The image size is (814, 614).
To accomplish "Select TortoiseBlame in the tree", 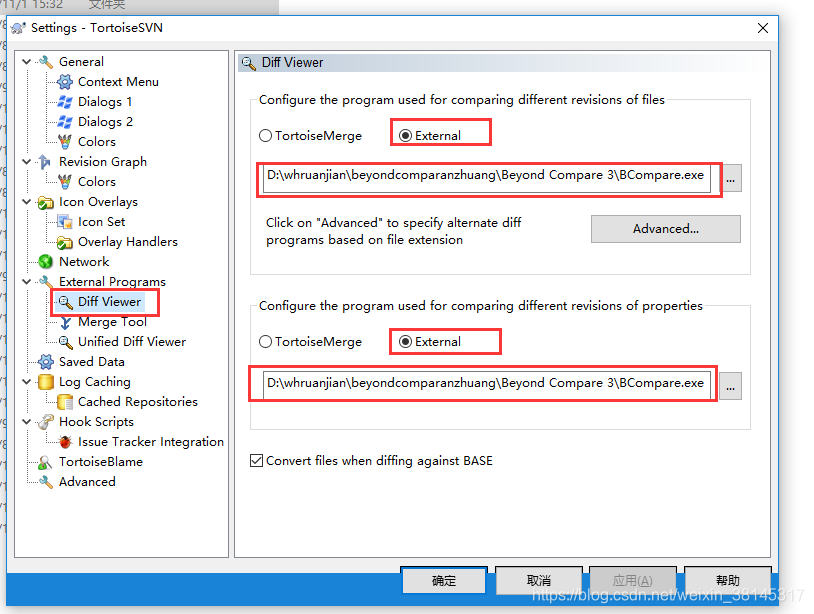I will 101,462.
